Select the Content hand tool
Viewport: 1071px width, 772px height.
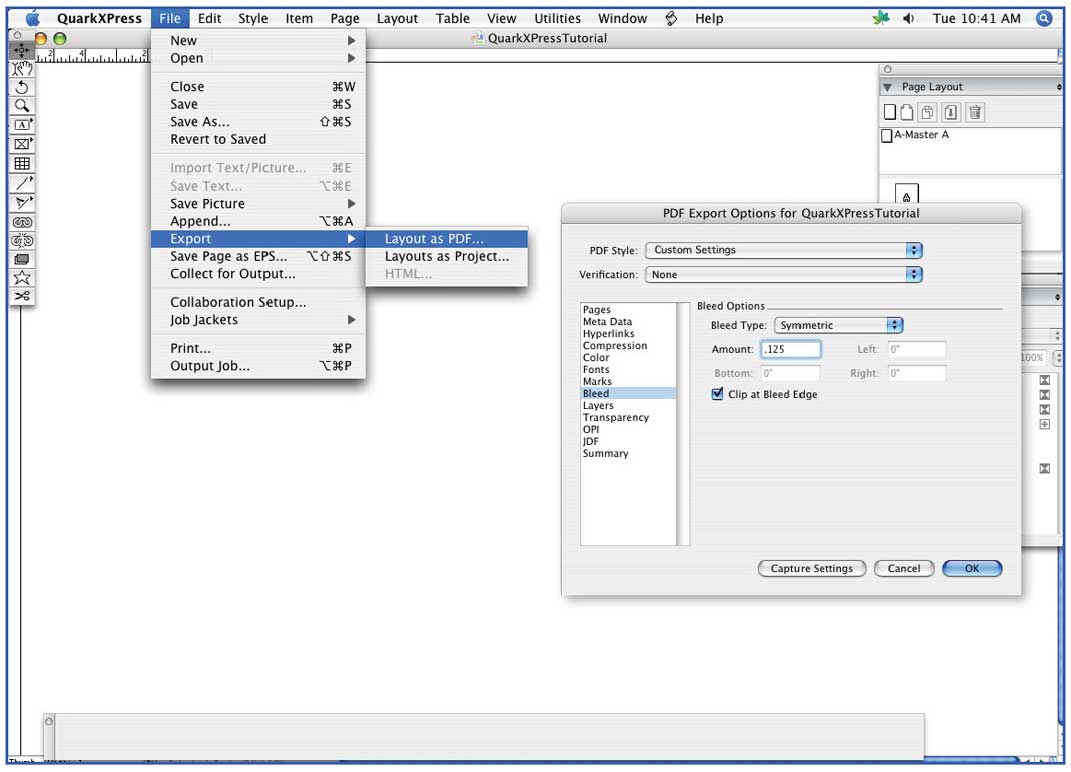coord(22,68)
